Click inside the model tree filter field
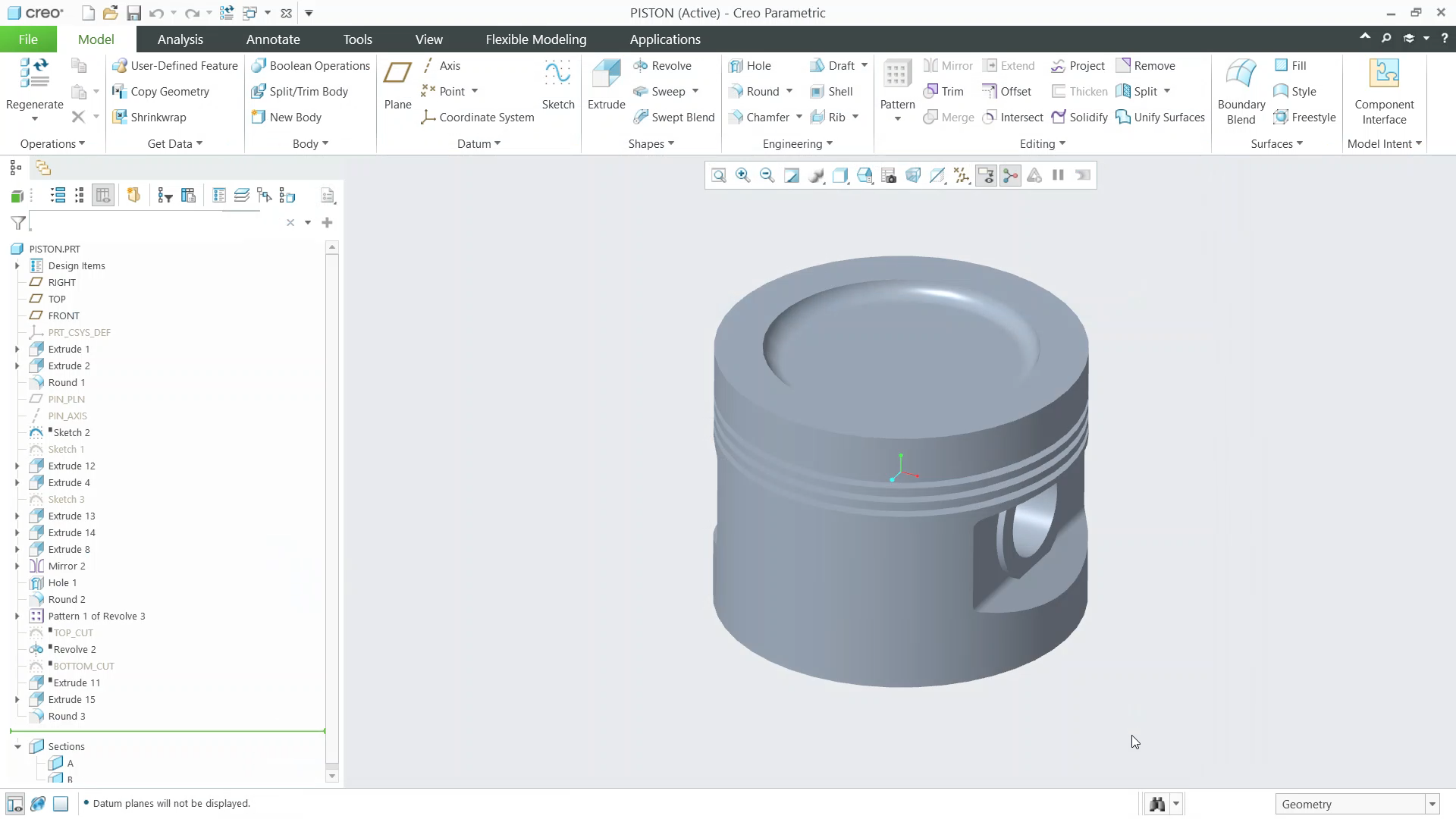This screenshot has width=1456, height=819. [x=152, y=222]
